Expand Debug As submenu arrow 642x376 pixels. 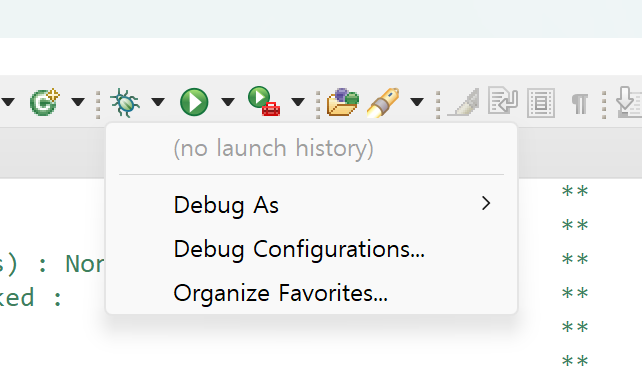coord(486,204)
